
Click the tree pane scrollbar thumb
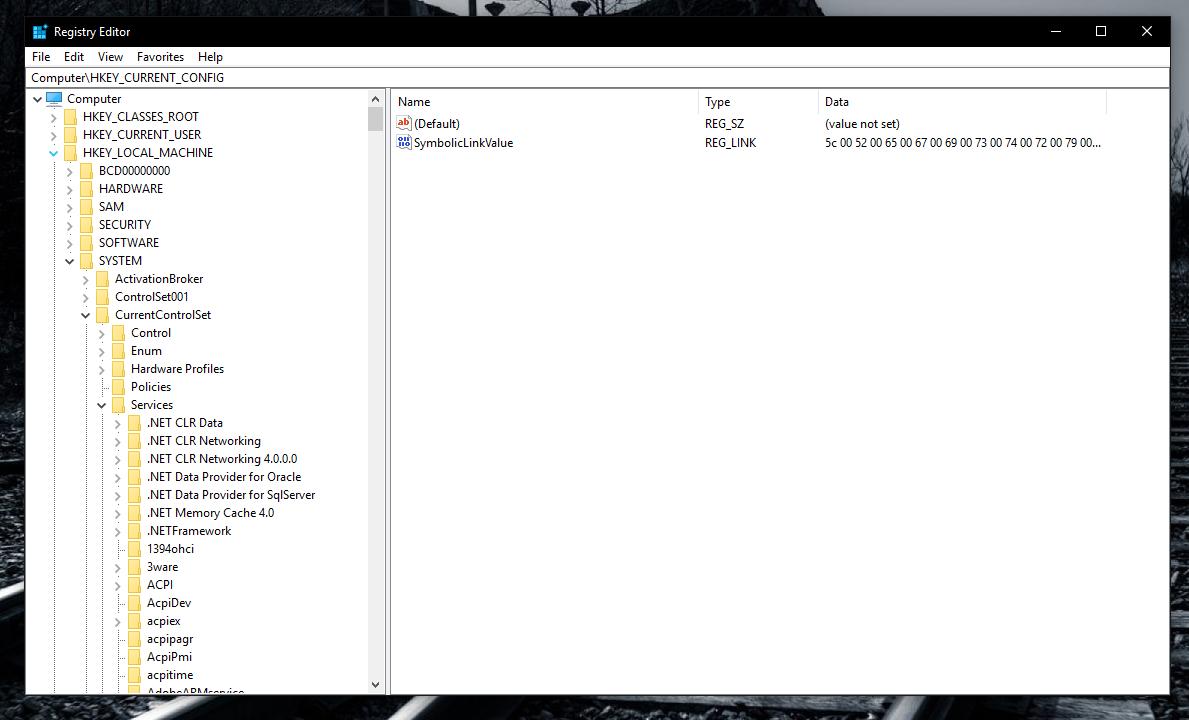click(375, 119)
